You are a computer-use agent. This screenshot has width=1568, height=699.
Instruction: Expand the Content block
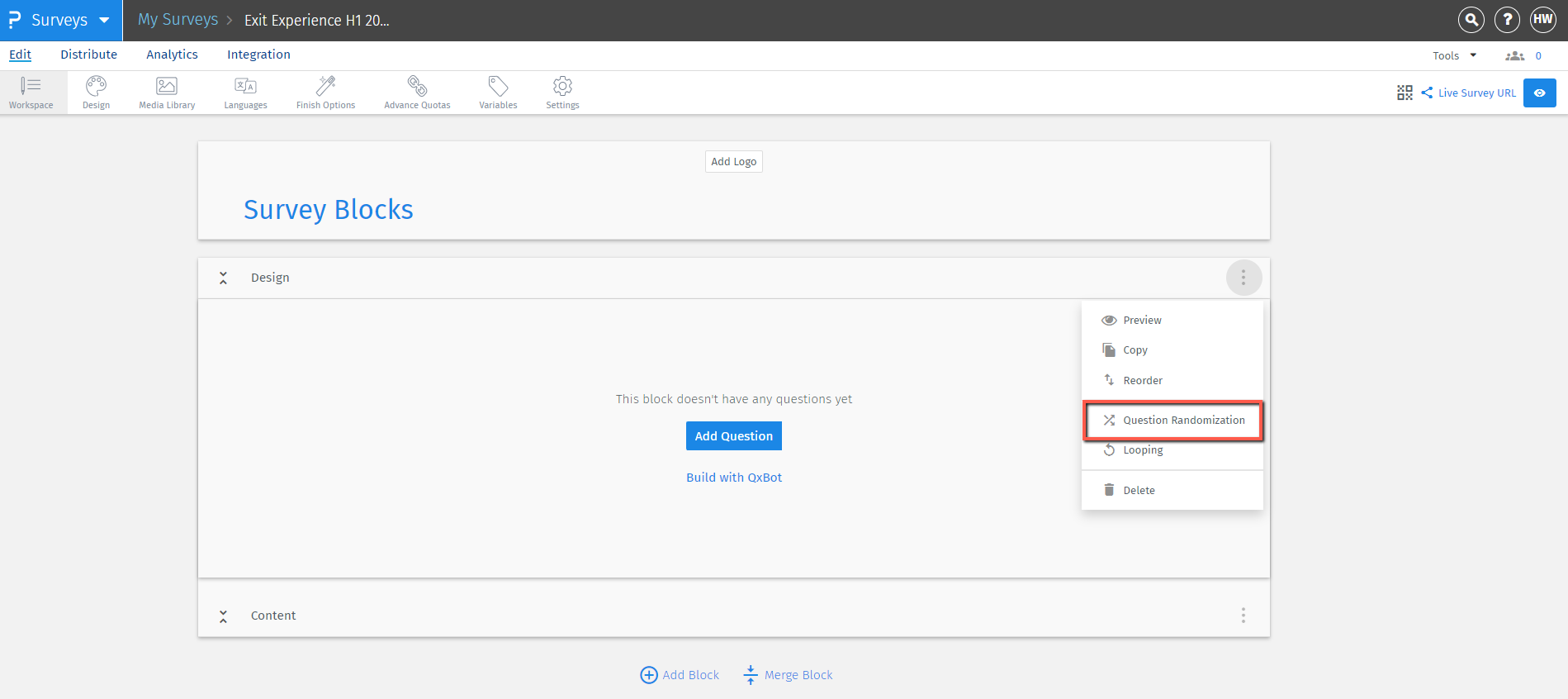pos(223,616)
